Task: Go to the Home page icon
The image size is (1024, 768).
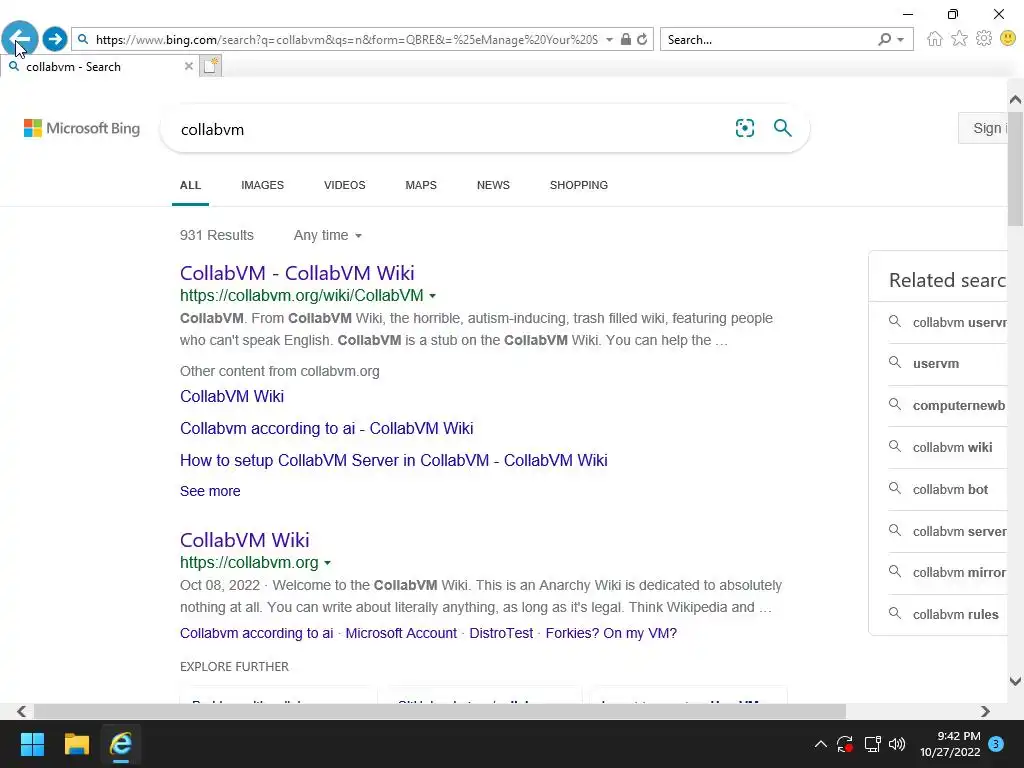Action: pos(935,39)
